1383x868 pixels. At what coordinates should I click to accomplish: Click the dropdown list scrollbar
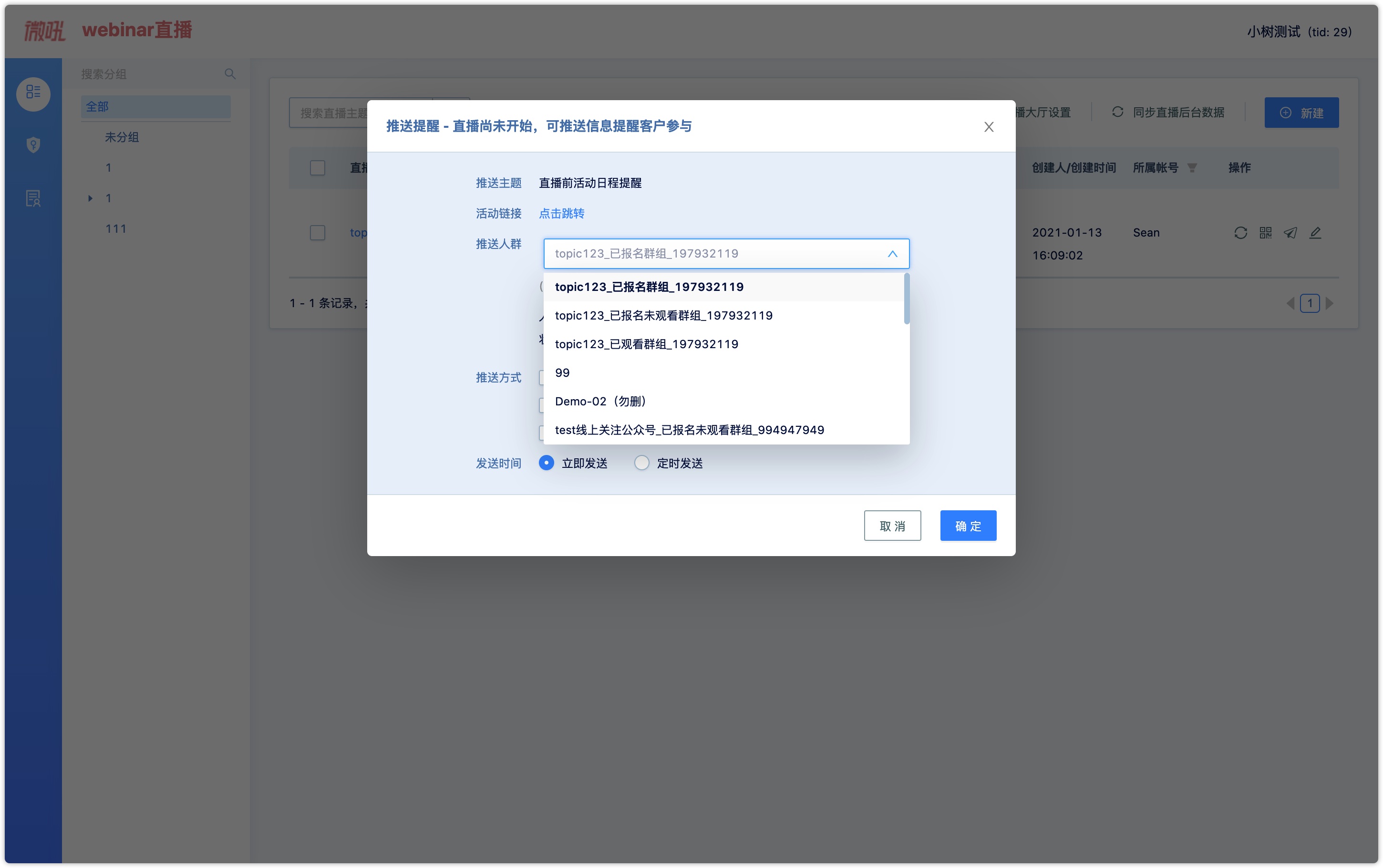(x=907, y=299)
